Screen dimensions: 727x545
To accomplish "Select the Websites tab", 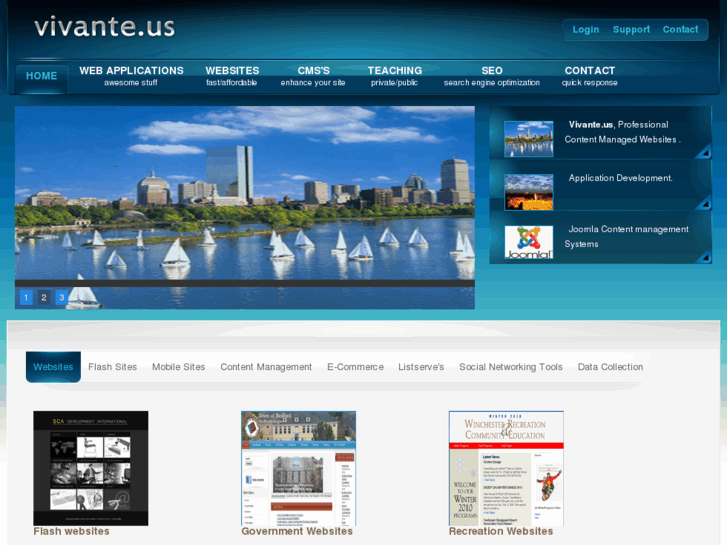I will coord(53,367).
